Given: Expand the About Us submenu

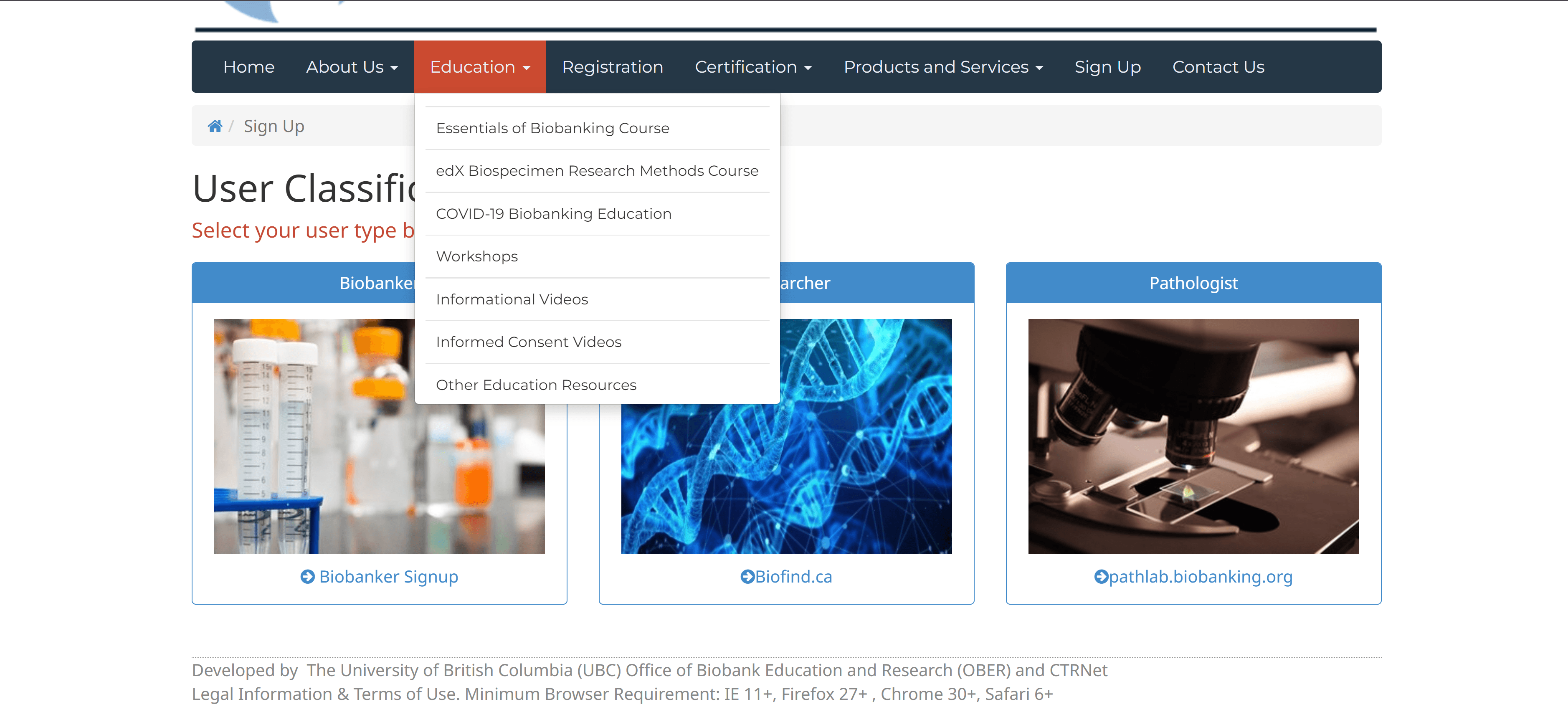Looking at the screenshot, I should (x=351, y=67).
